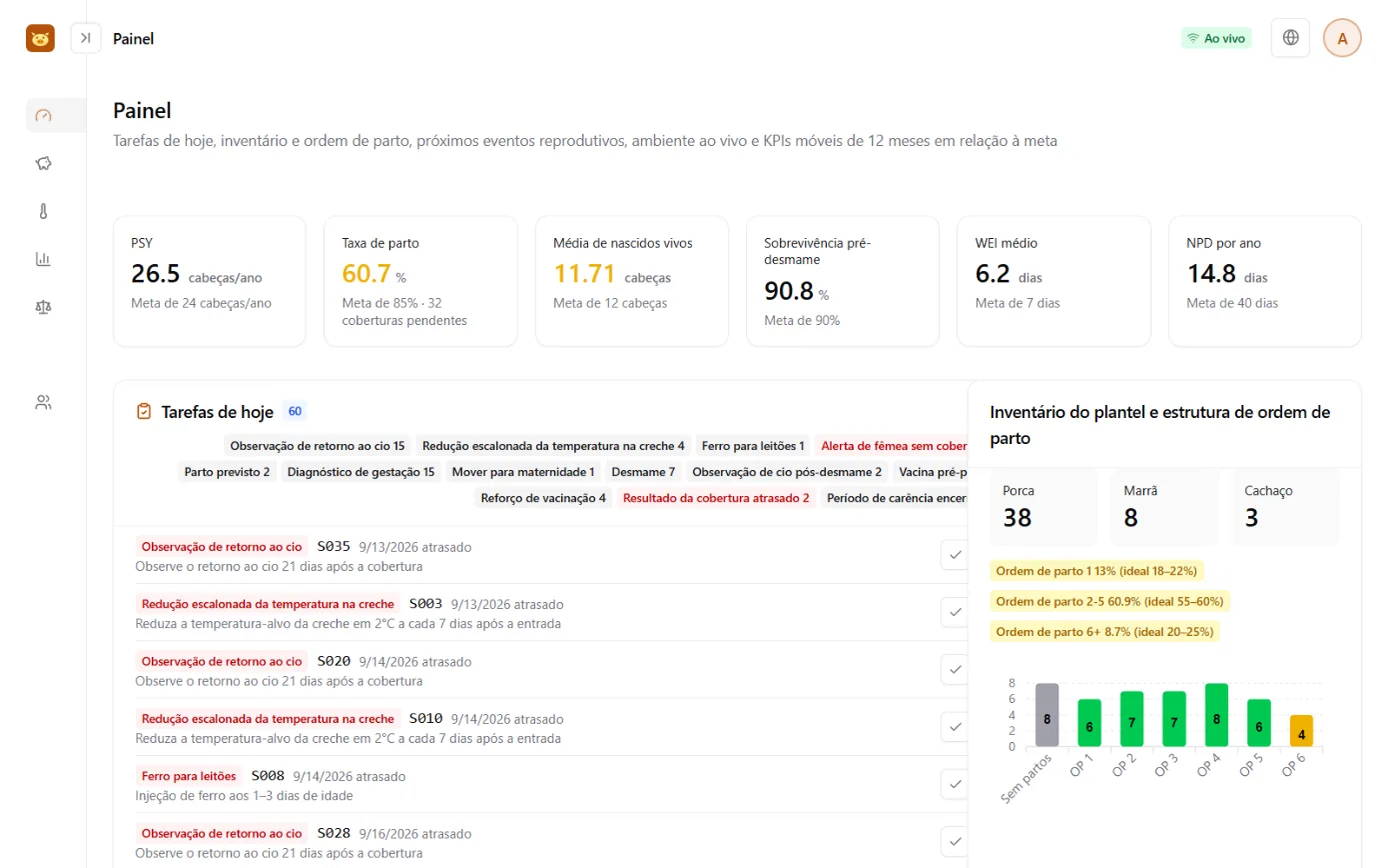This screenshot has width=1388, height=868.
Task: Click the clipboard icon beside Tarefas de hoje
Action: click(x=144, y=411)
